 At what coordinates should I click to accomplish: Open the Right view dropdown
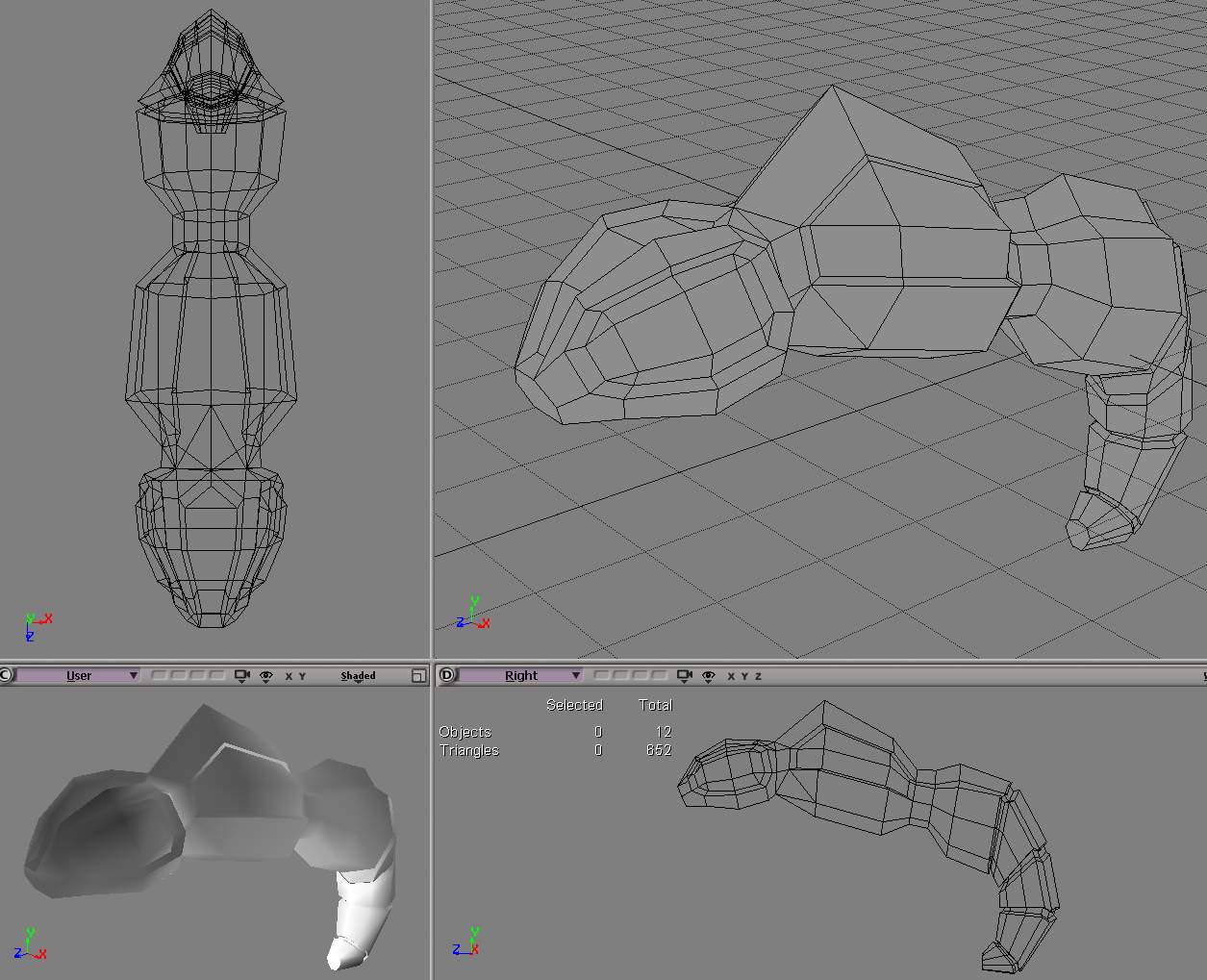point(521,675)
